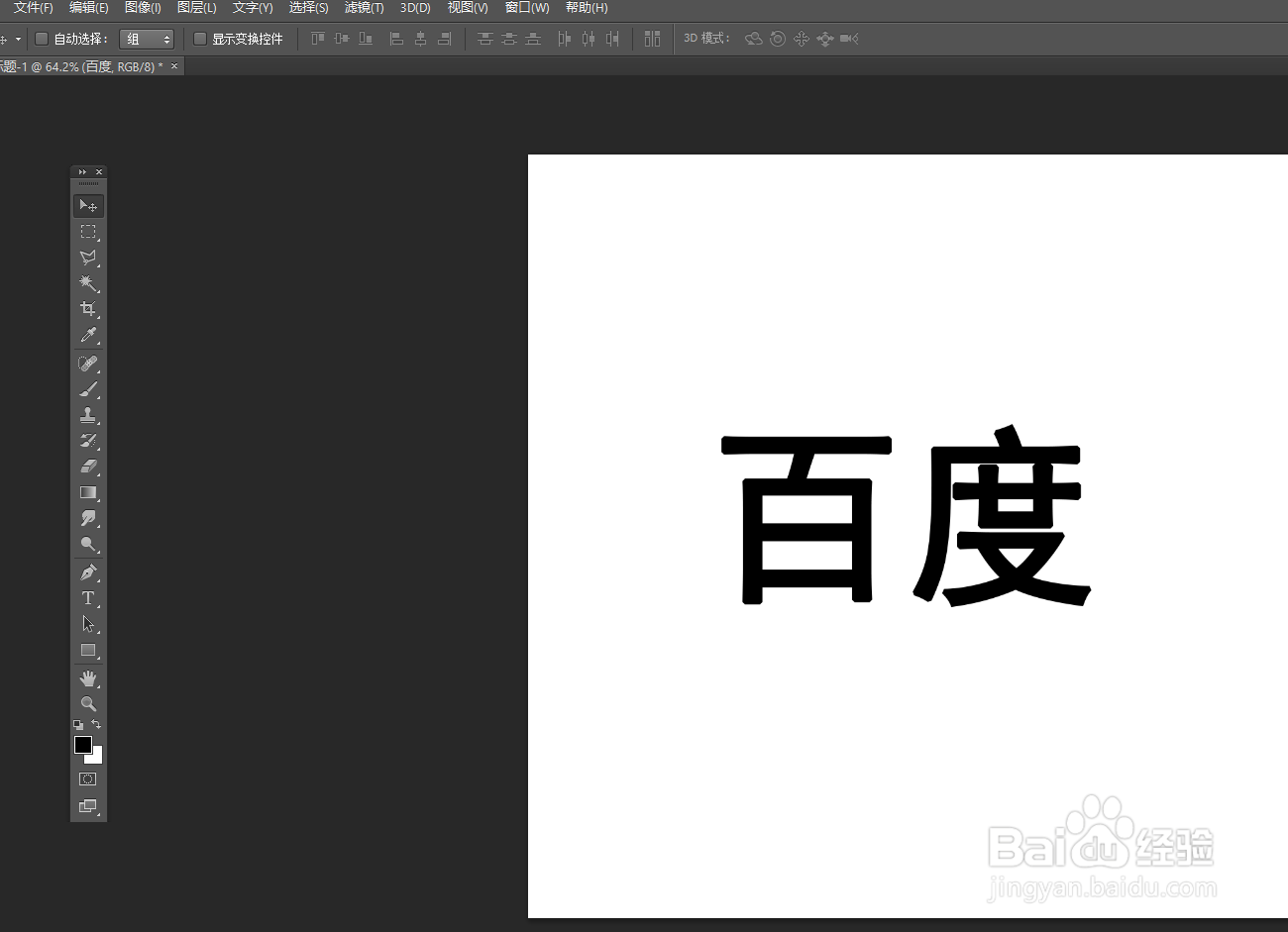Open the 图层(L) menu
Image resolution: width=1288 pixels, height=932 pixels.
click(197, 7)
